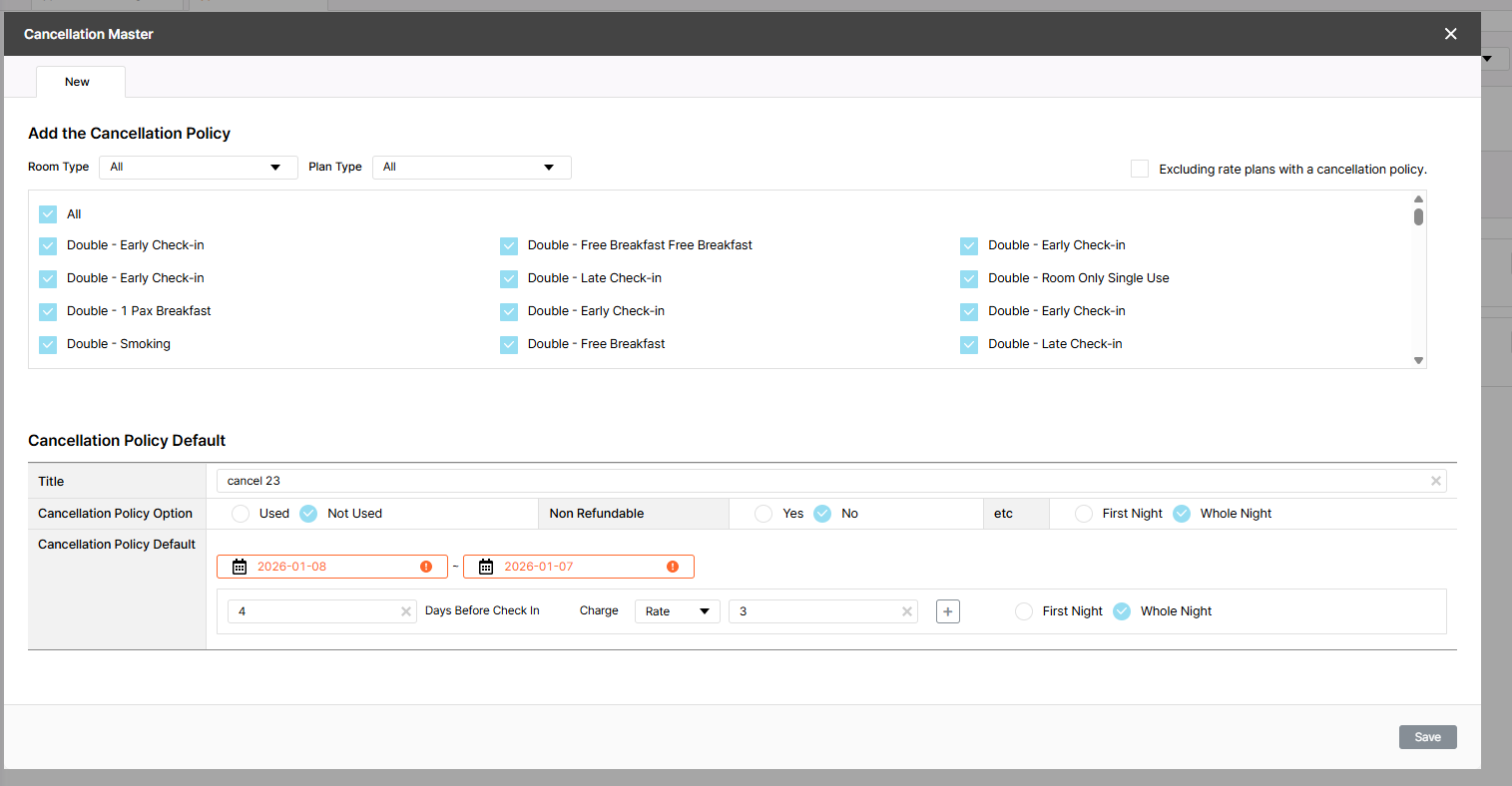Click the Save button

tap(1427, 737)
